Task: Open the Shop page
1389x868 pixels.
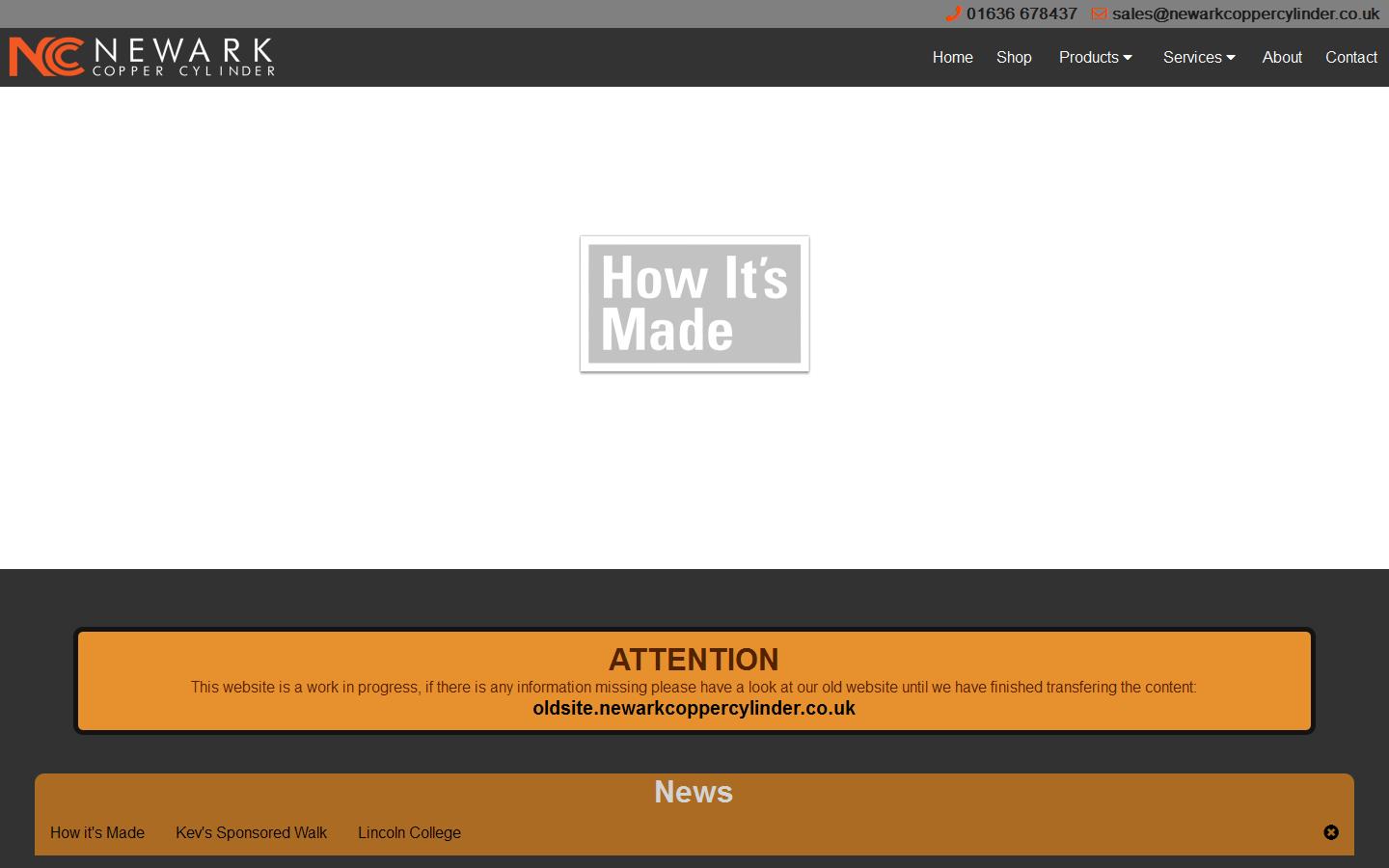Action: pos(1014,58)
